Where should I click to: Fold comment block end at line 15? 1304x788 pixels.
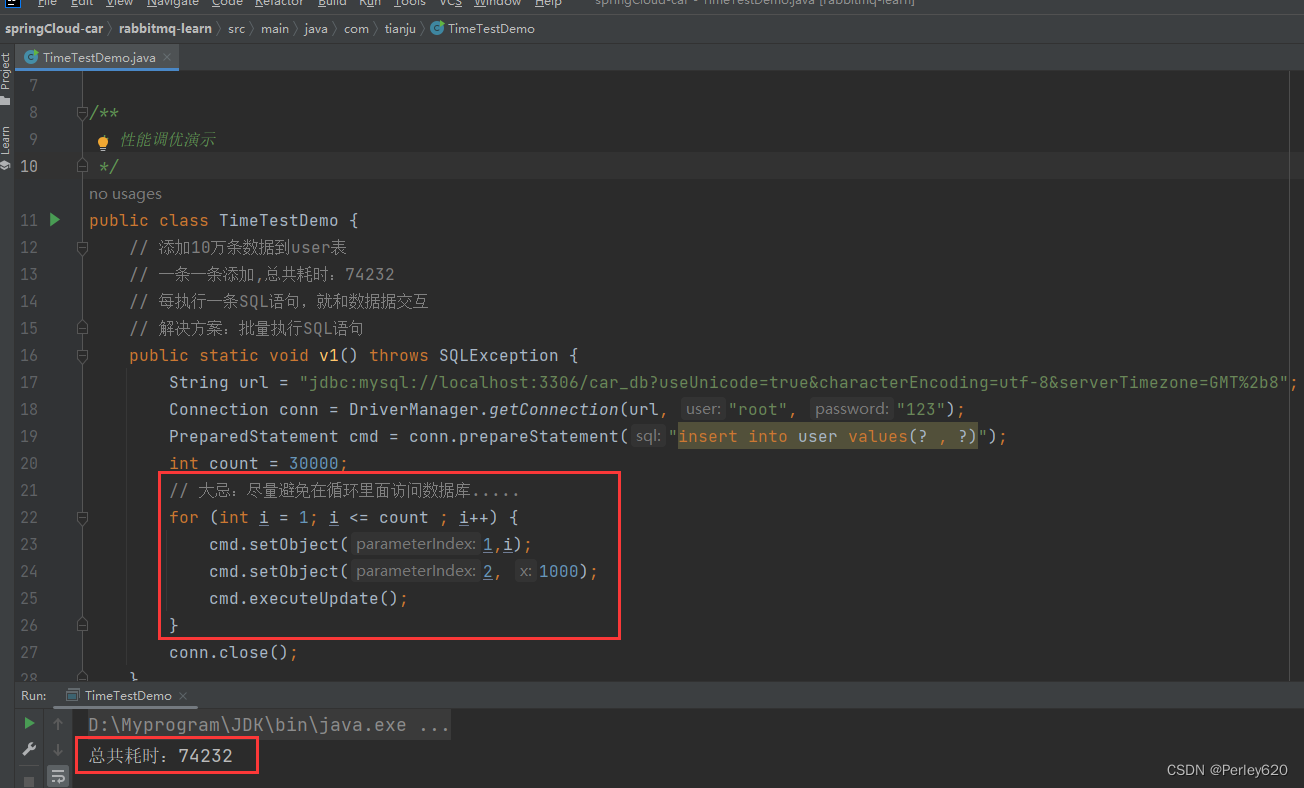click(82, 328)
